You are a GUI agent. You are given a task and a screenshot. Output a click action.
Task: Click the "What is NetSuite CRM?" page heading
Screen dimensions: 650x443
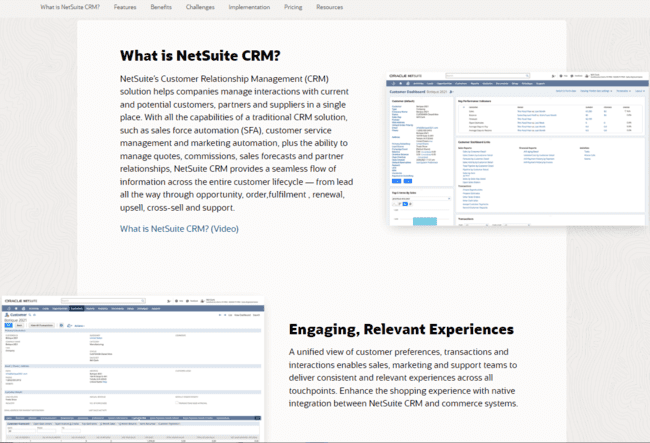200,56
